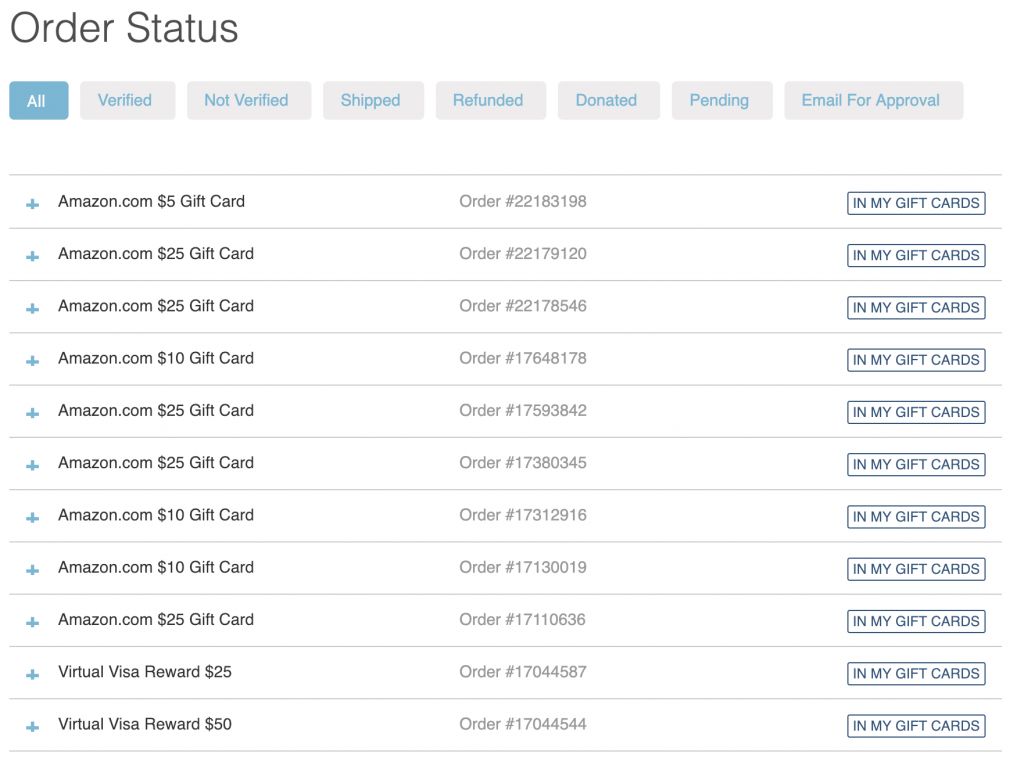The height and width of the screenshot is (776, 1024).
Task: Expand the Virtual Visa Reward $50 row
Action: coord(31,725)
